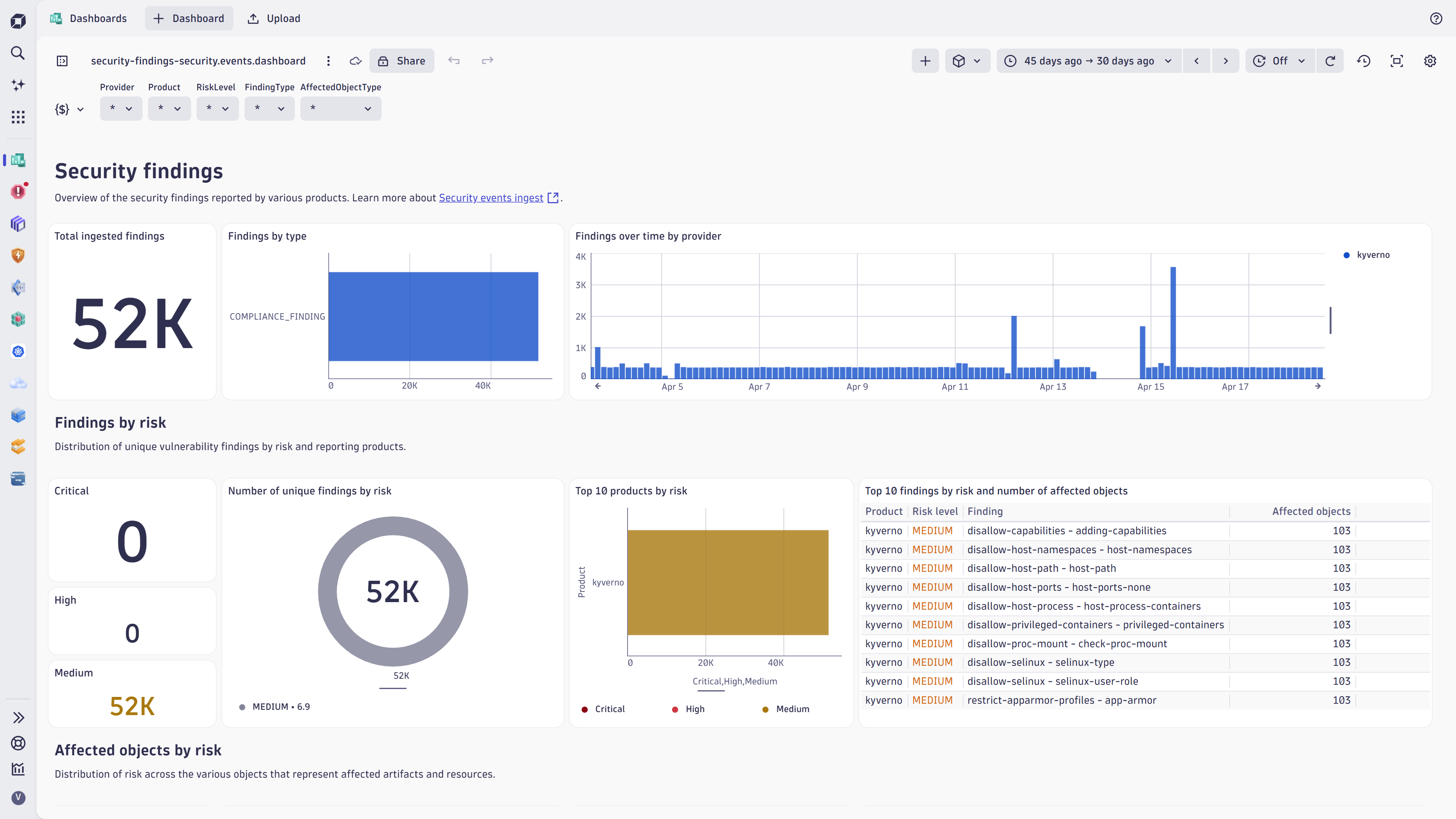
Task: Open the dashboard three-dot options menu
Action: click(x=328, y=61)
